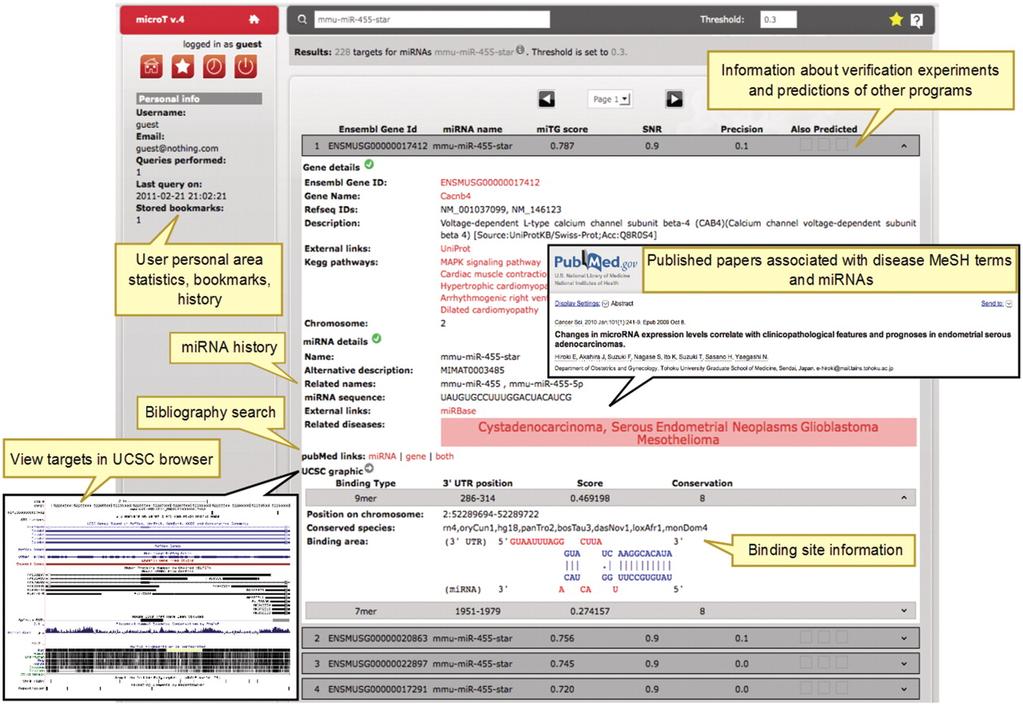Click the Also Predicted column header
Image resolution: width=1023 pixels, height=706 pixels.
(x=824, y=129)
